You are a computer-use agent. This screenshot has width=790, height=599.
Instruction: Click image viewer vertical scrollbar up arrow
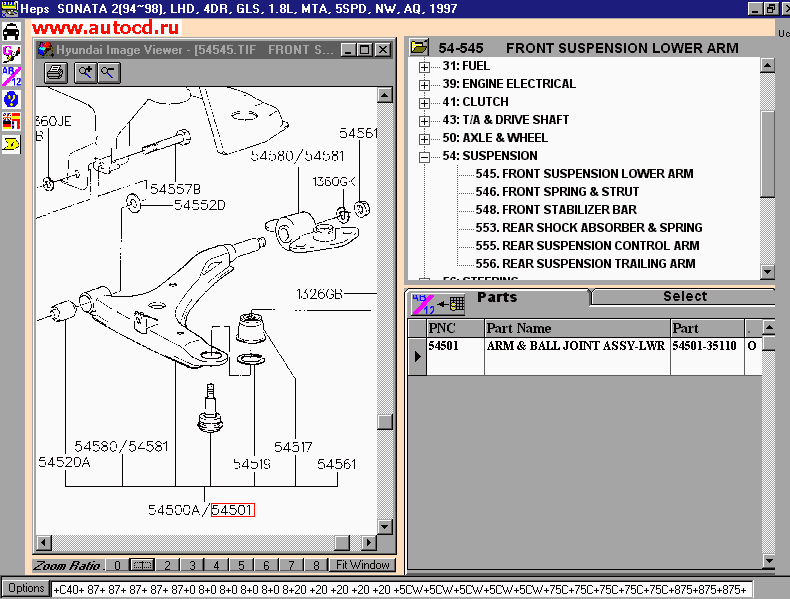pos(384,95)
